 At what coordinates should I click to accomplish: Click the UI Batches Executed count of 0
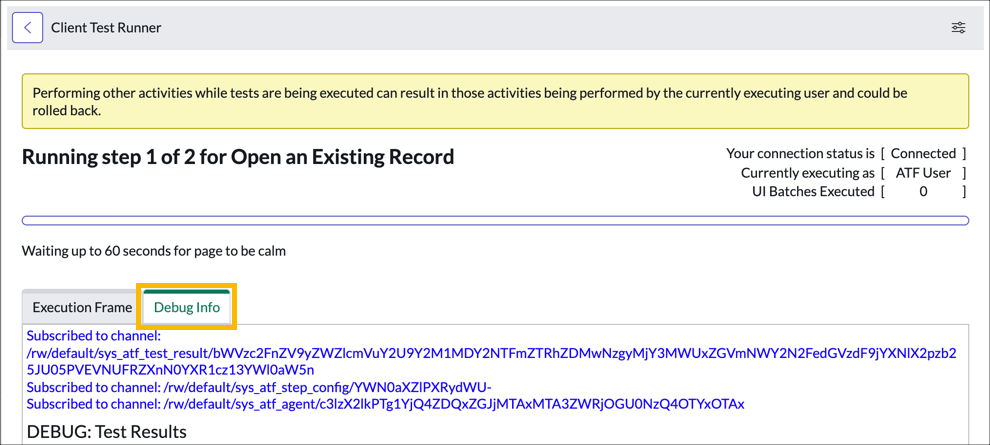pos(923,192)
